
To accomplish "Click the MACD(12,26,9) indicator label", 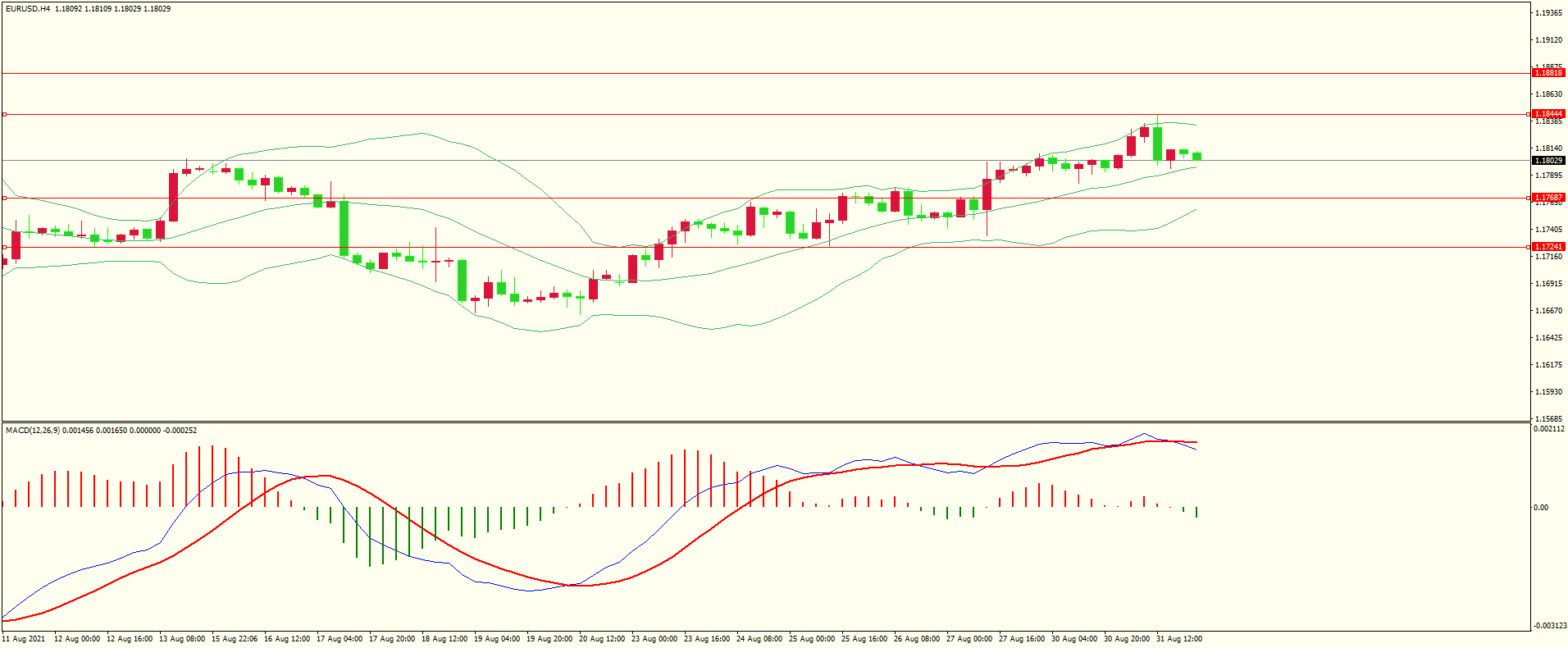I will [33, 430].
